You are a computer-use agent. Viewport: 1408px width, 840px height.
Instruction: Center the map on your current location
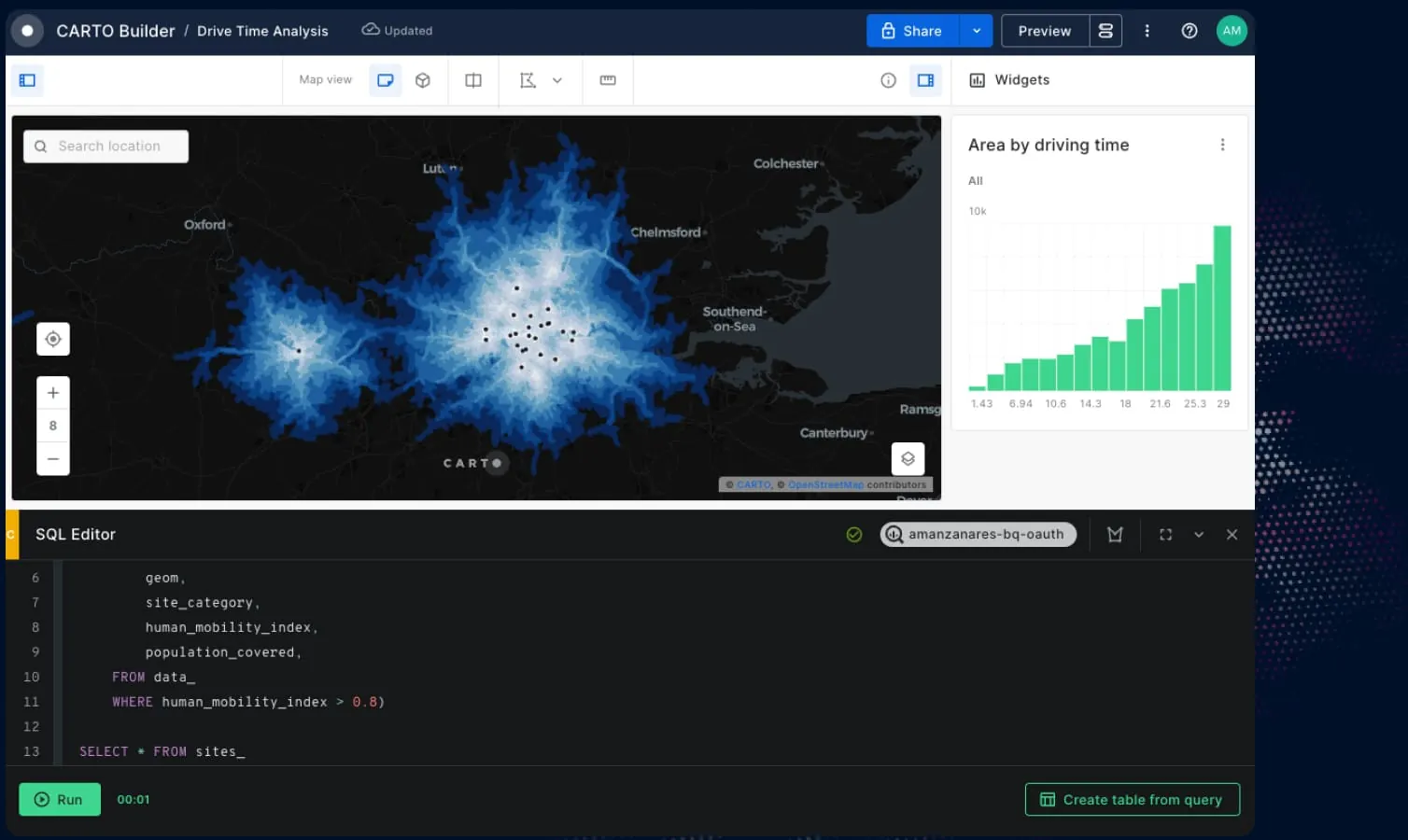pos(53,339)
